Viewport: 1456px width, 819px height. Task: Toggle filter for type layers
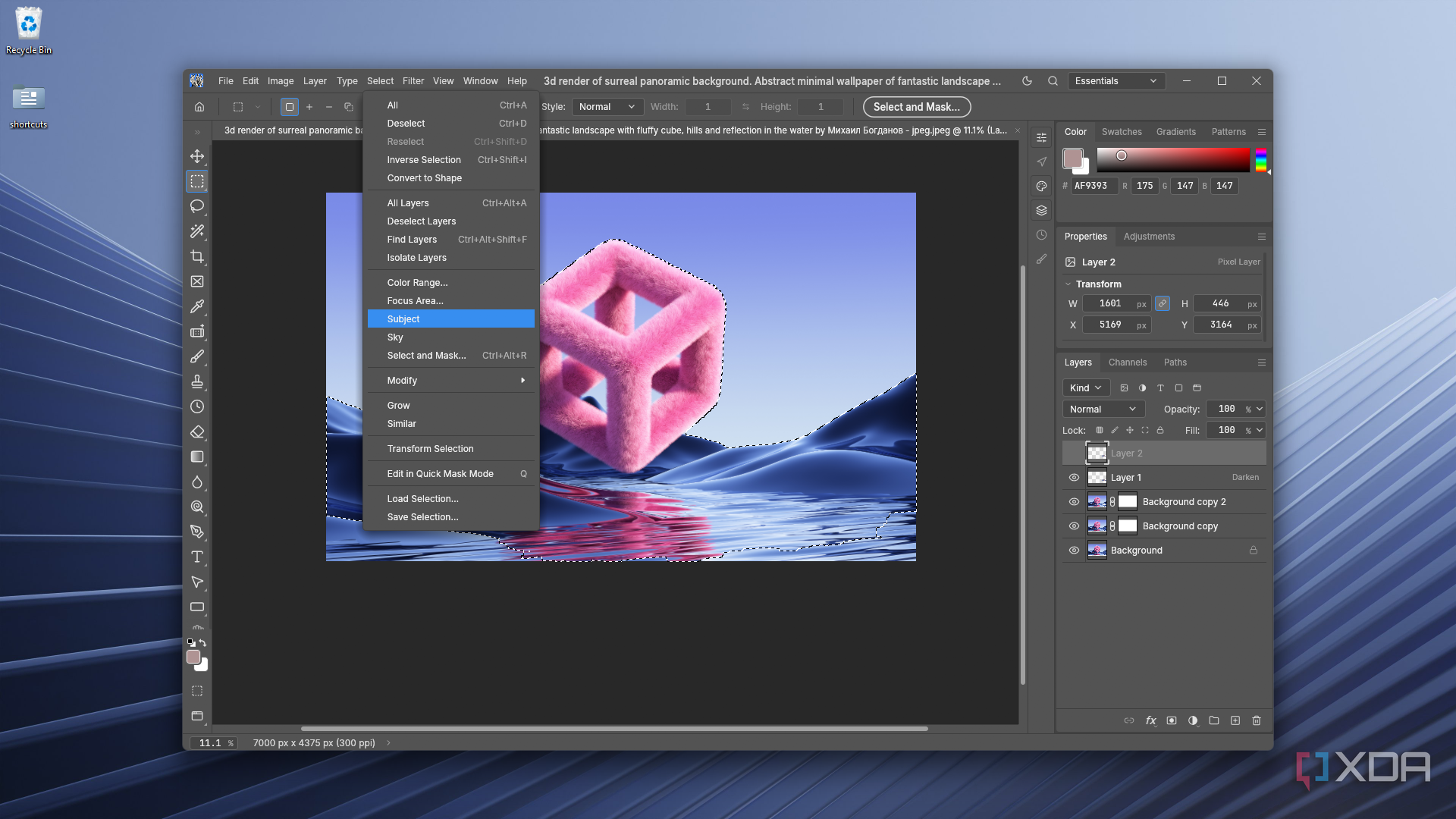pyautogui.click(x=1160, y=388)
